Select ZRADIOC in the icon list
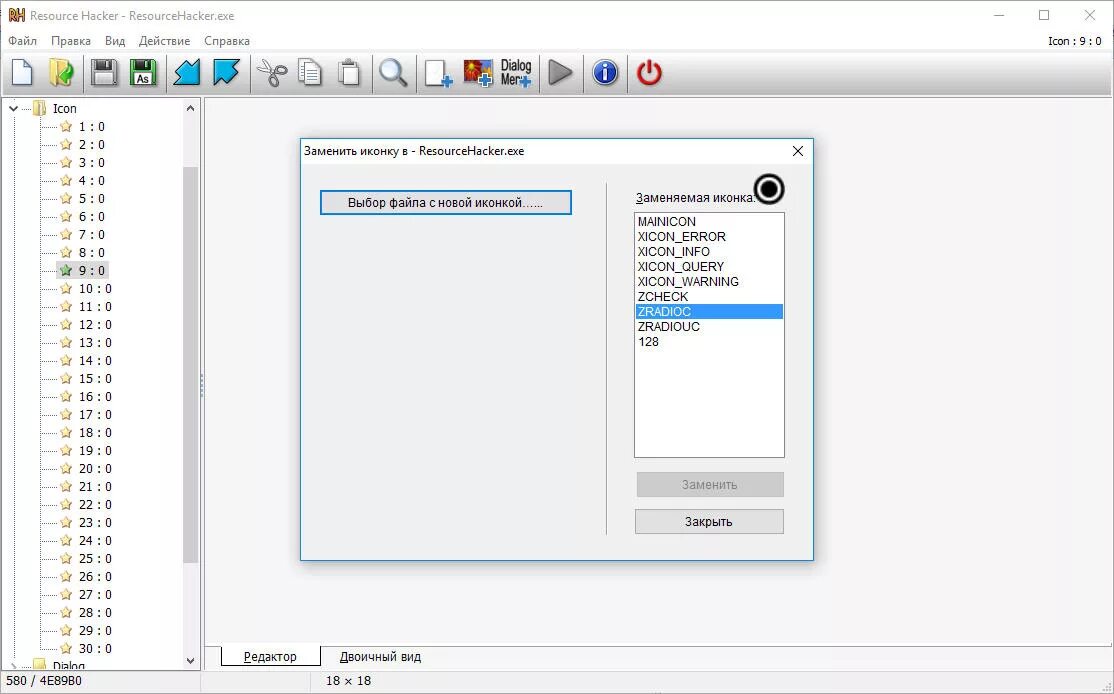The image size is (1114, 694). [709, 311]
